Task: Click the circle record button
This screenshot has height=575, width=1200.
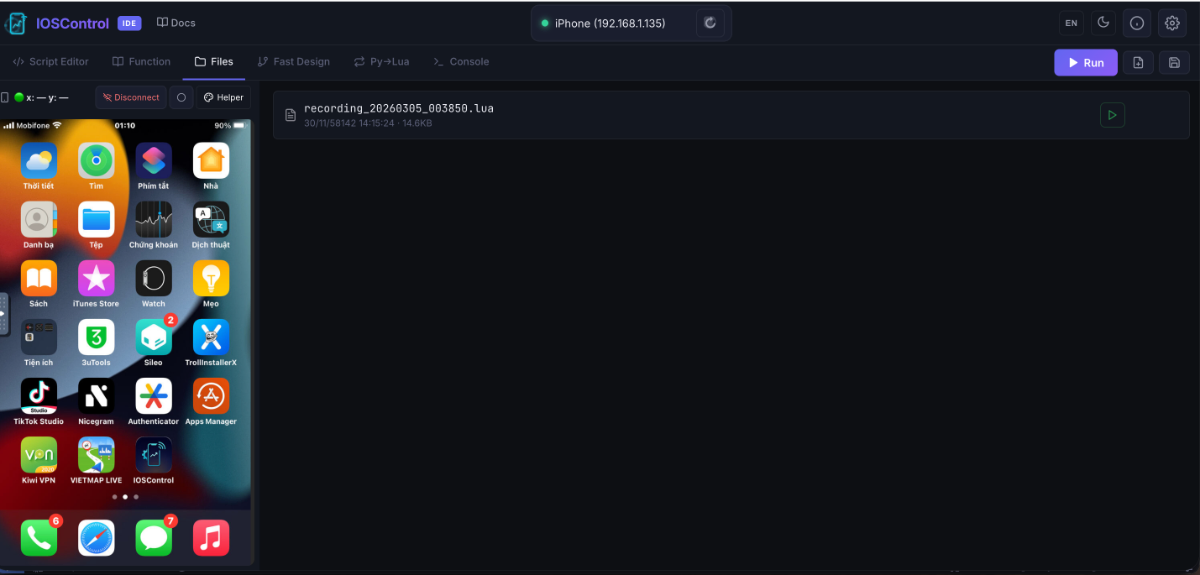Action: (x=181, y=97)
